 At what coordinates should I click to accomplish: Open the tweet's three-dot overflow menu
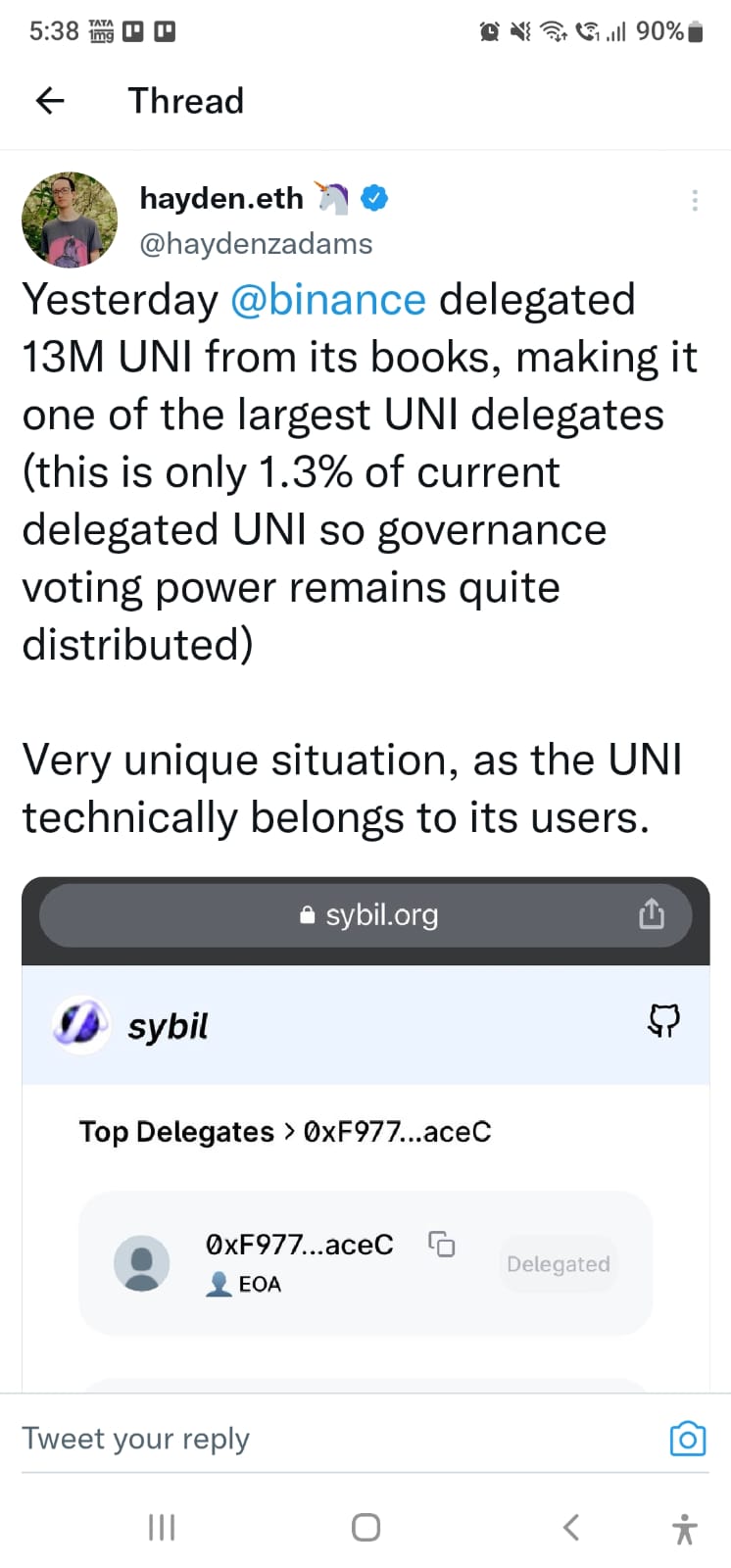pyautogui.click(x=695, y=200)
